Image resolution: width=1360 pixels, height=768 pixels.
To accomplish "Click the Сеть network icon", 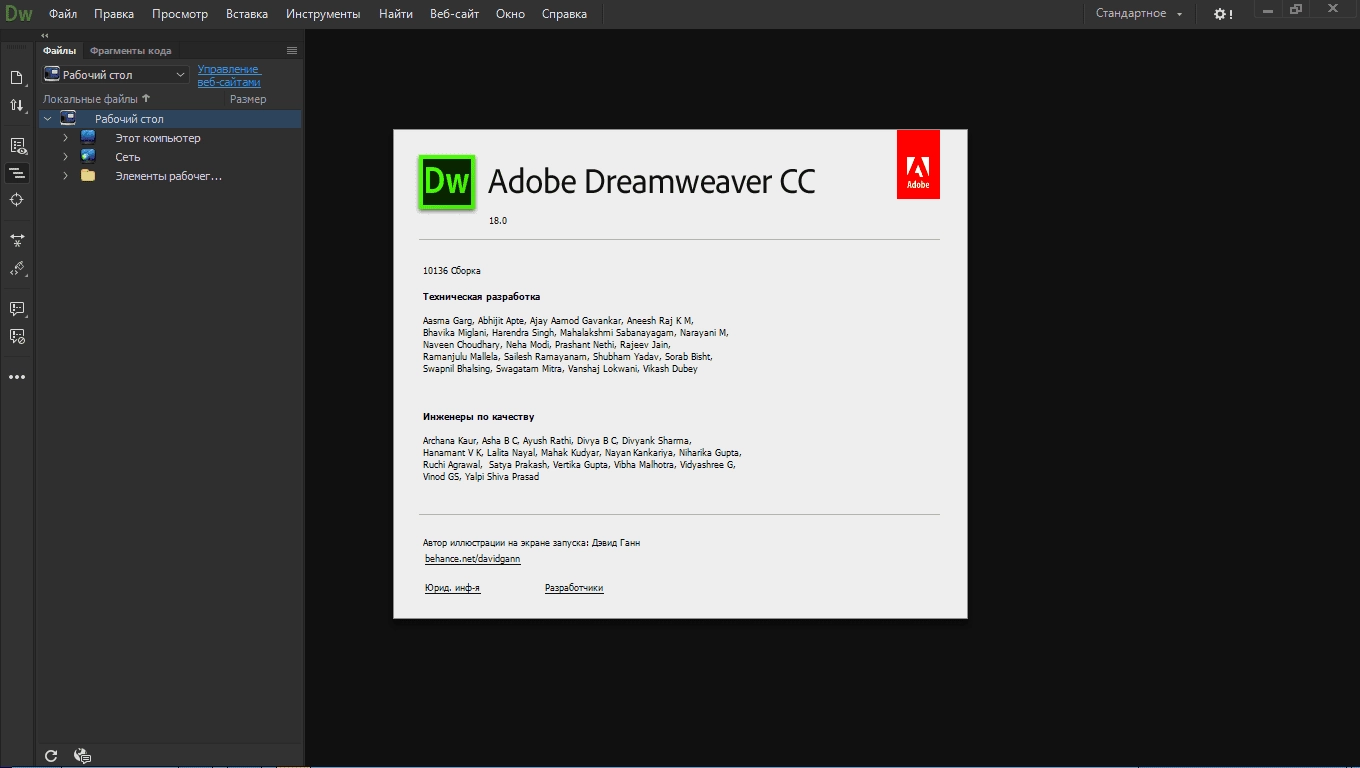I will pyautogui.click(x=88, y=157).
